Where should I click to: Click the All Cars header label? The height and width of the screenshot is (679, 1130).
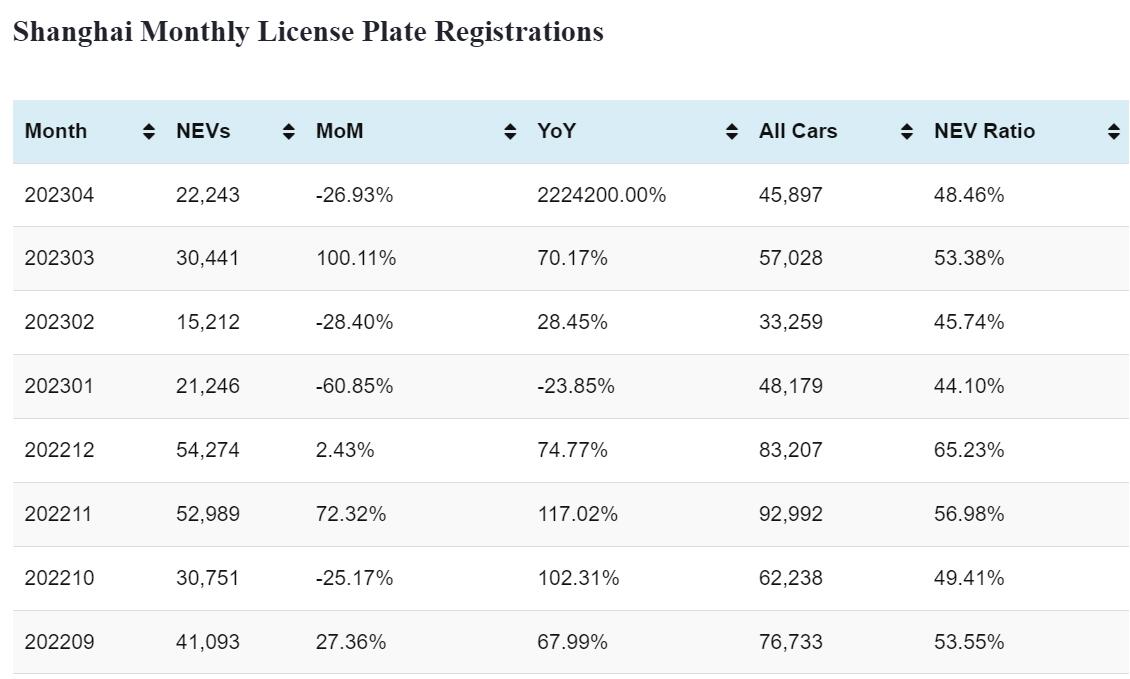click(798, 131)
